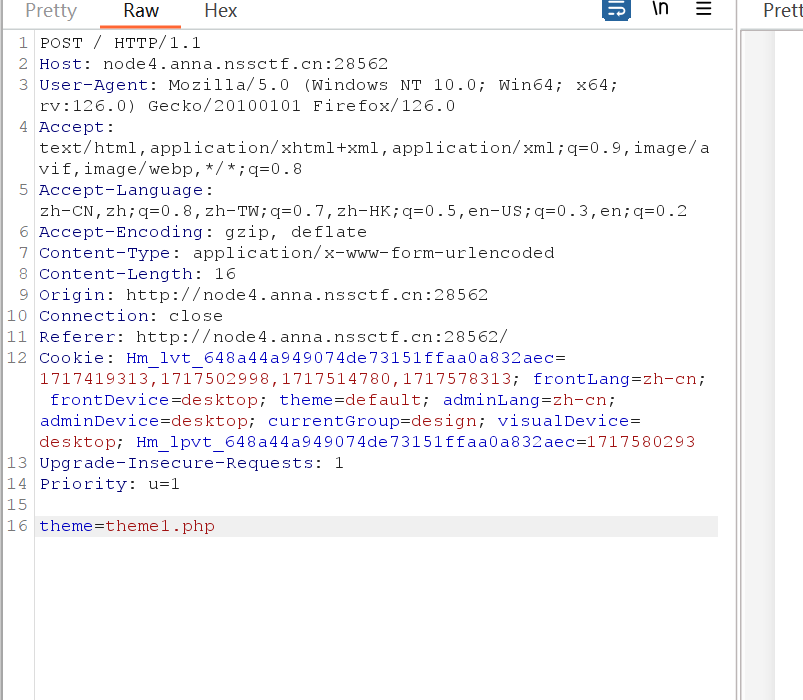Click the Content-Type header line
This screenshot has width=803, height=700.
tap(296, 253)
